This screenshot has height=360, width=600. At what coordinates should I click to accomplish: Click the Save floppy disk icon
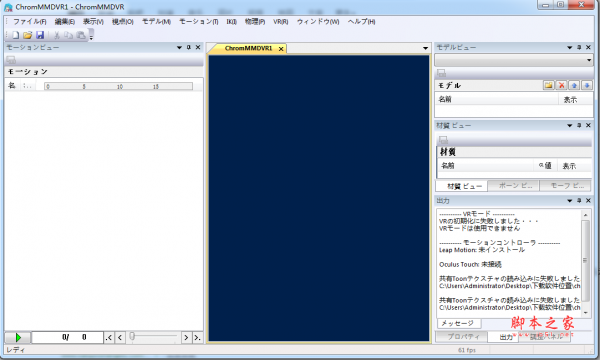pos(40,35)
